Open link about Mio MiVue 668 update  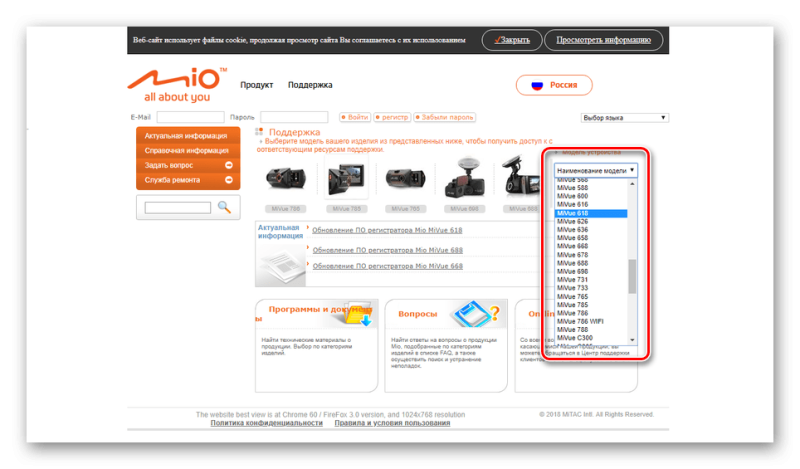point(388,266)
